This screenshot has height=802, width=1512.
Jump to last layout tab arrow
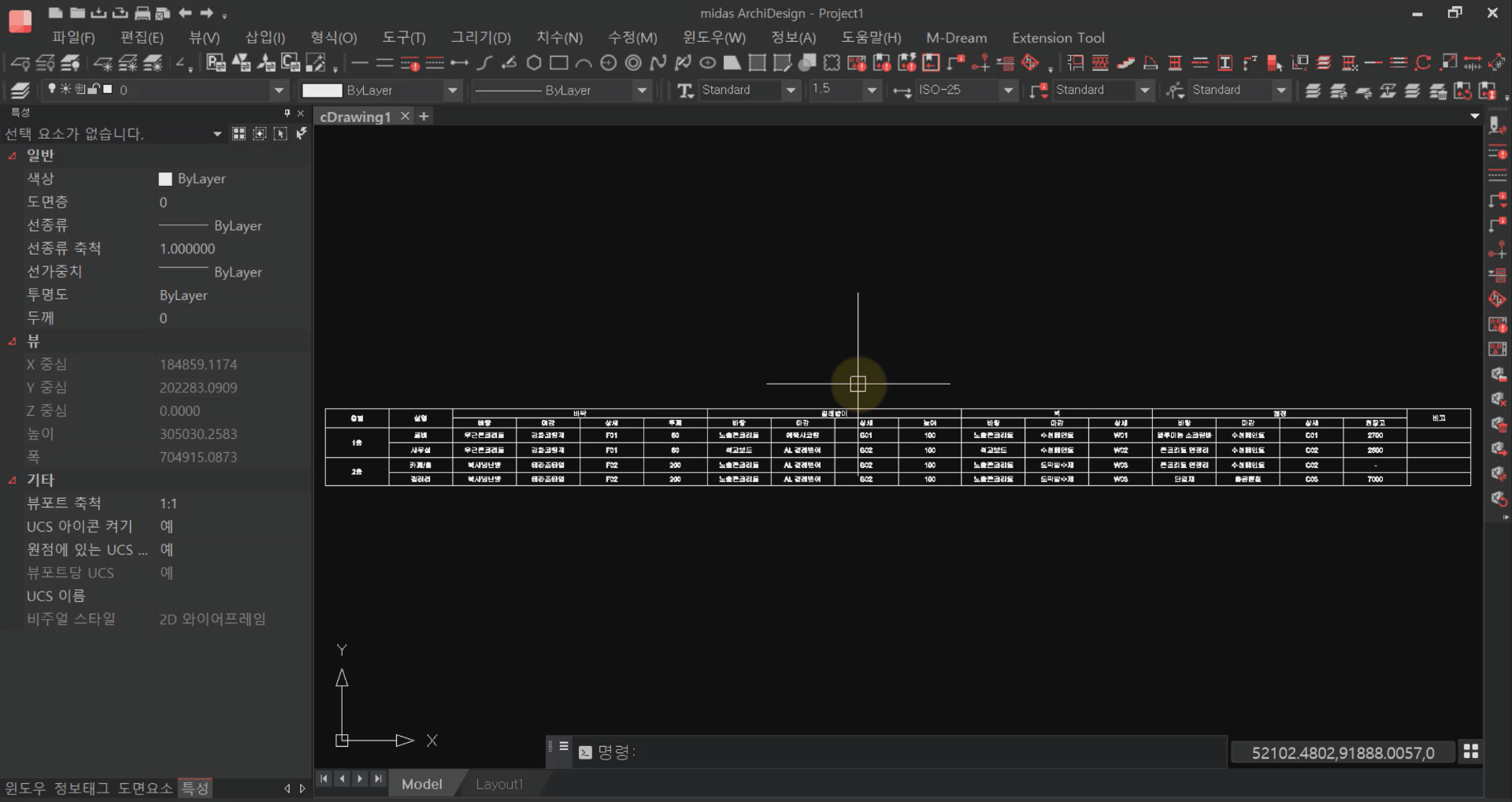point(378,778)
